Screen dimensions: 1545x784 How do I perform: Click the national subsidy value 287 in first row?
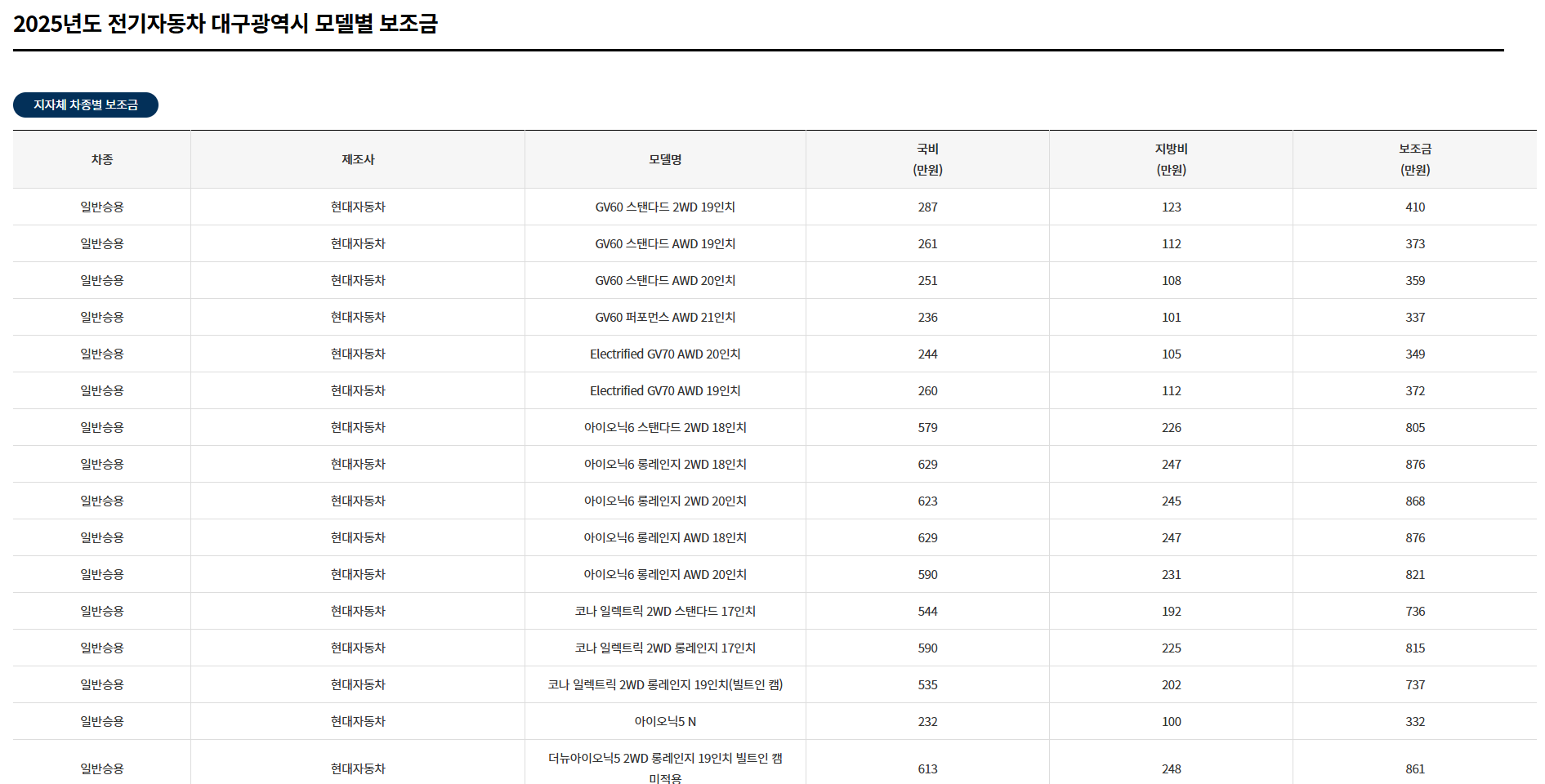coord(927,207)
